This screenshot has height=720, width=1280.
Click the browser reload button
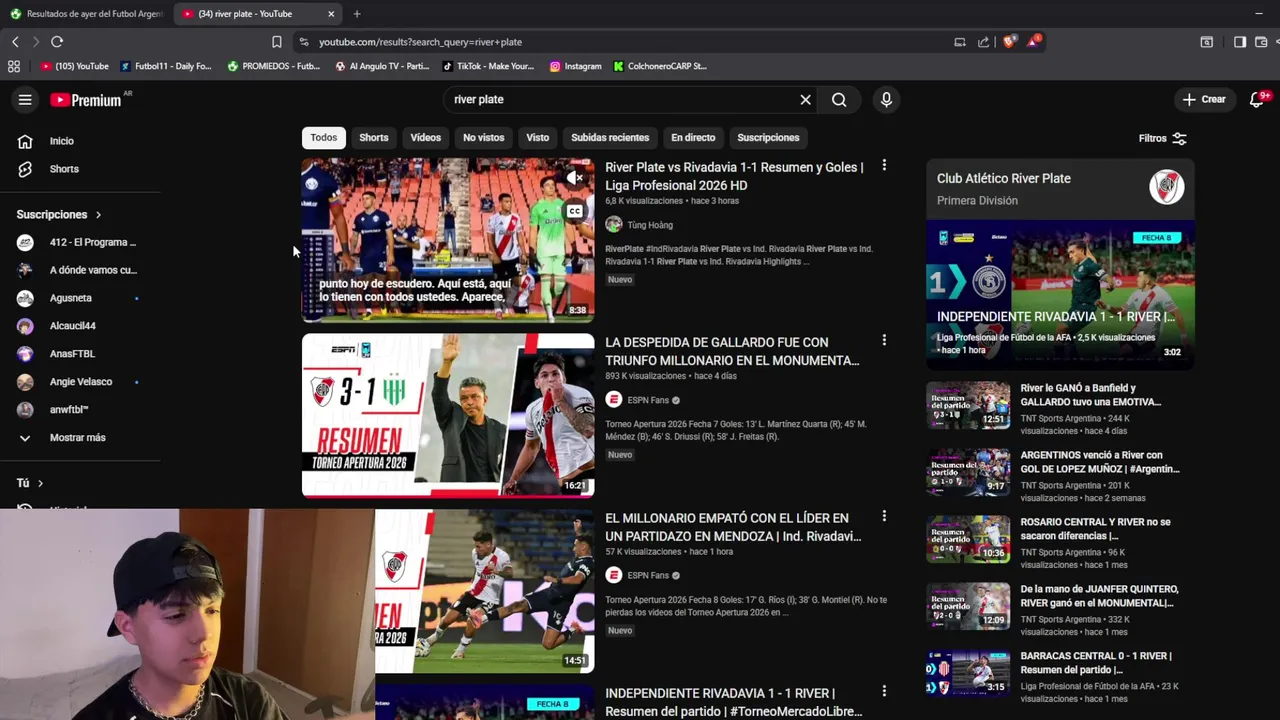(57, 42)
